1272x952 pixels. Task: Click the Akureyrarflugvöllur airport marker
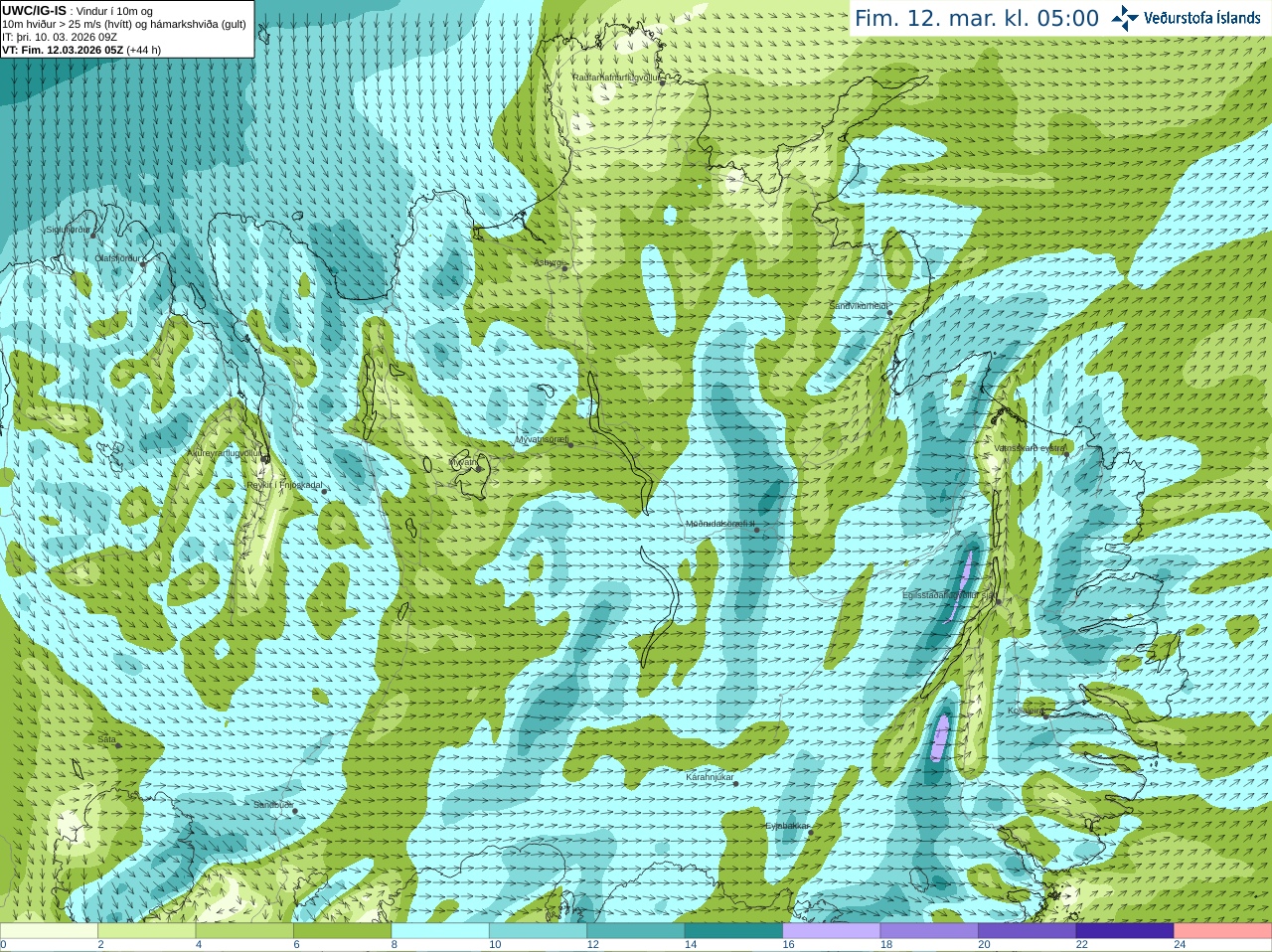265,459
